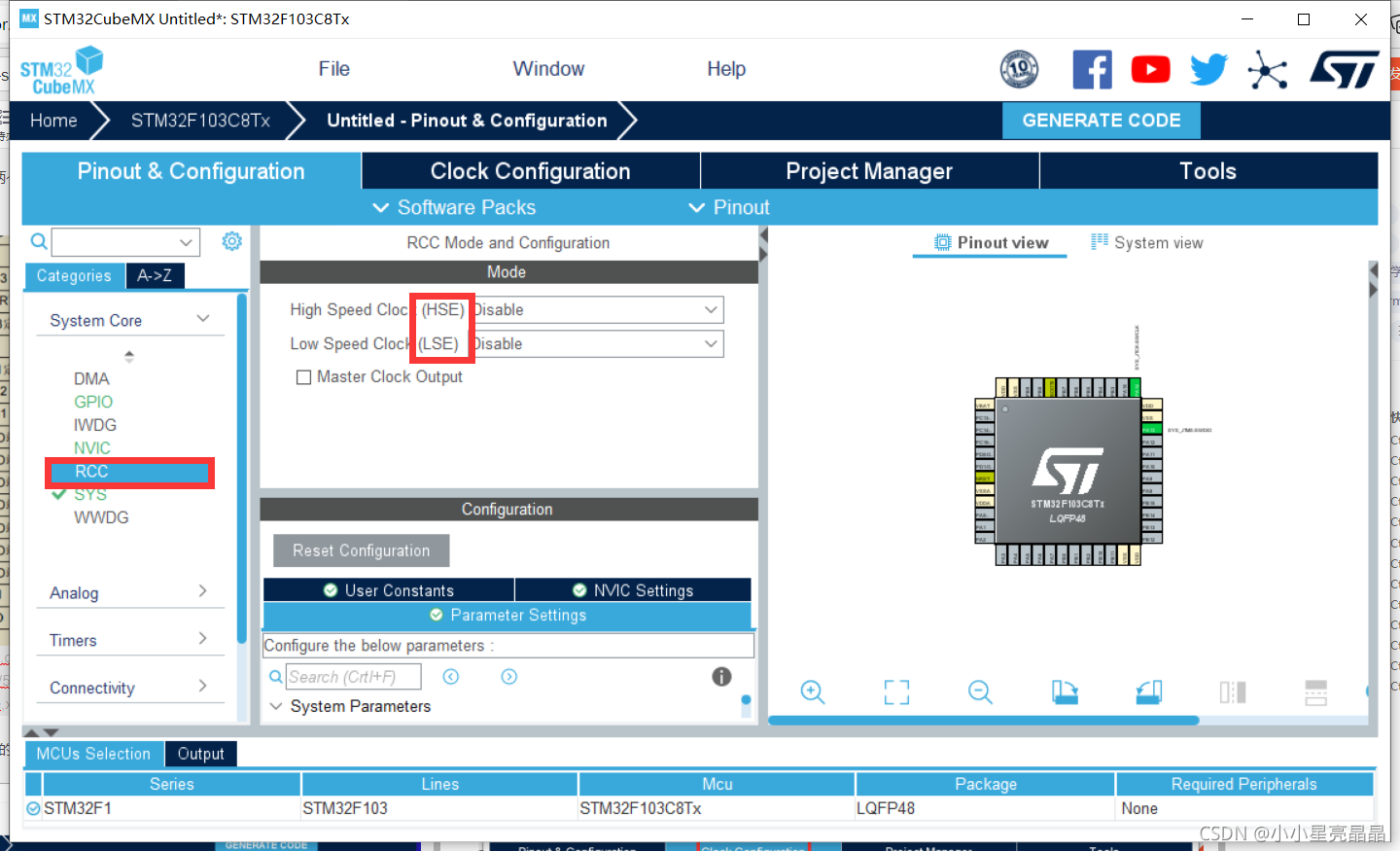Viewport: 1400px width, 851px height.
Task: Zoom in on the chip pinout
Action: click(813, 691)
